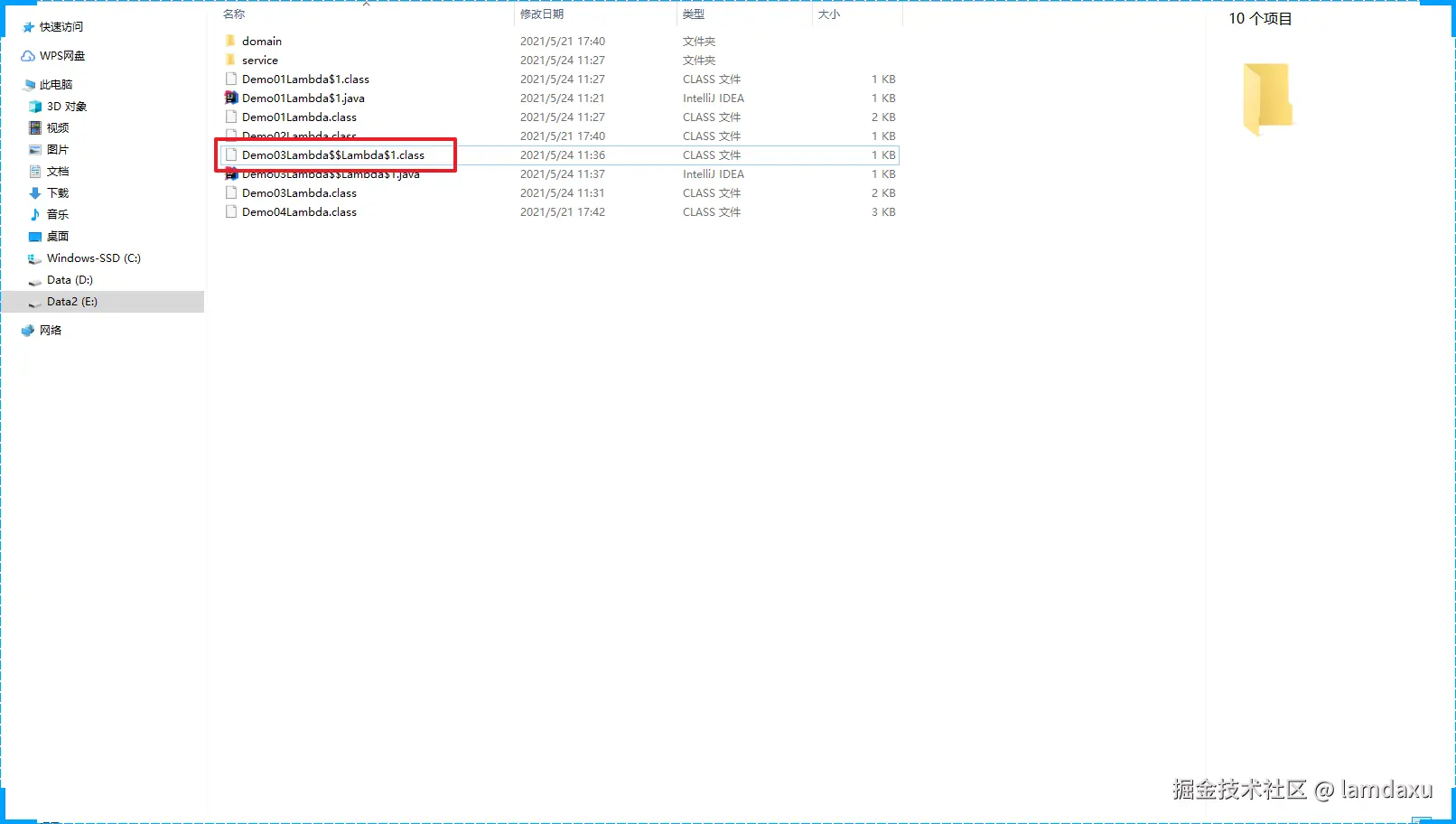Image resolution: width=1456 pixels, height=824 pixels.
Task: Click the Quick access star icon
Action: pyautogui.click(x=28, y=27)
